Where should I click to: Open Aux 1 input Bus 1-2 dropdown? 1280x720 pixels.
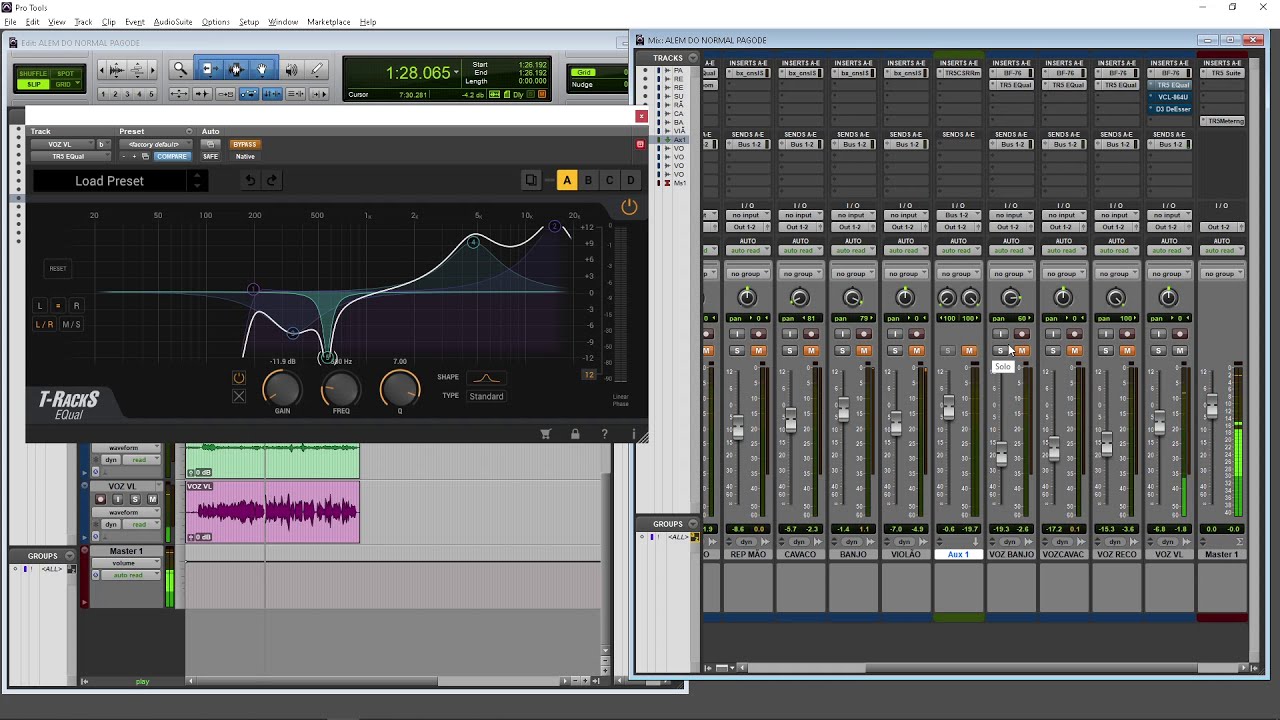(x=958, y=215)
